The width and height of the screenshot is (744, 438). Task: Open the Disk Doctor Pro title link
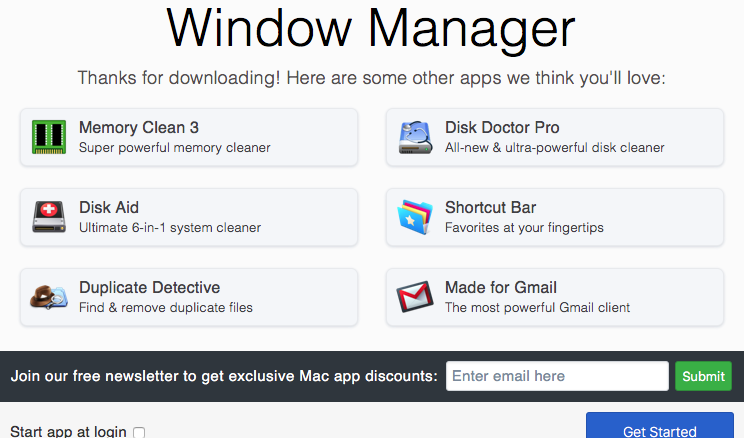pyautogui.click(x=502, y=127)
